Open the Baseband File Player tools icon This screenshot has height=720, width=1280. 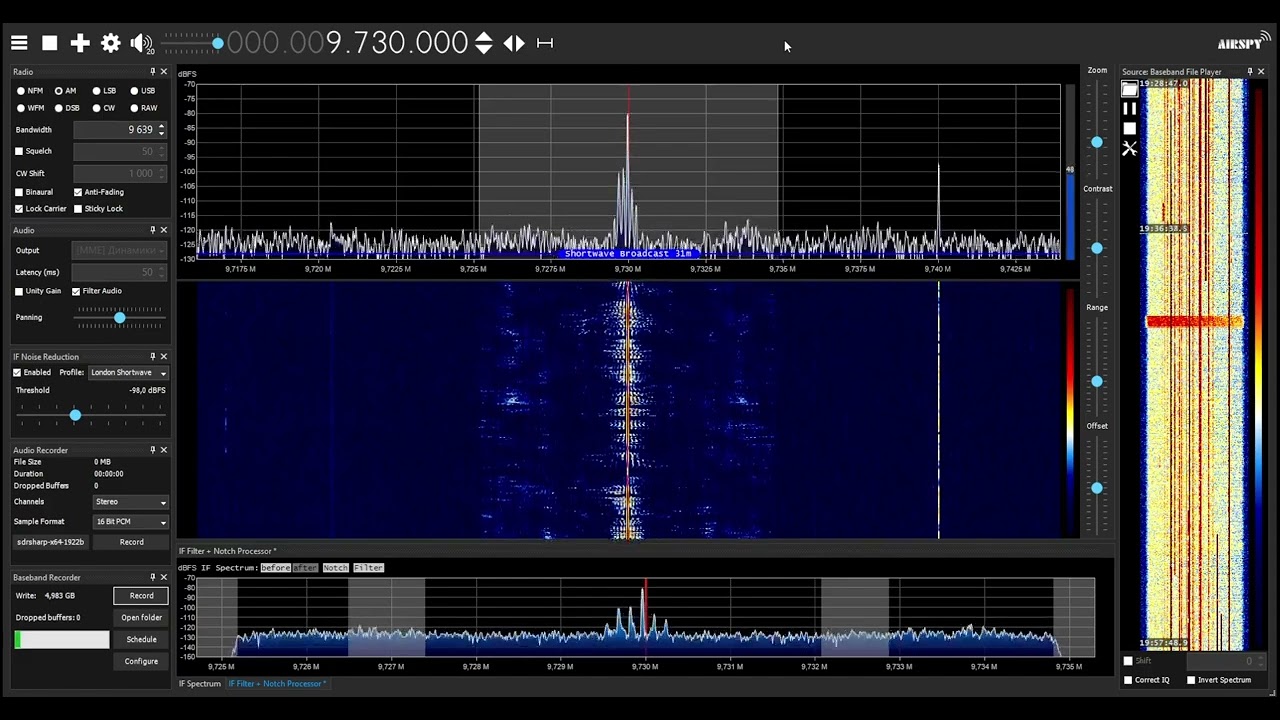(x=1130, y=149)
